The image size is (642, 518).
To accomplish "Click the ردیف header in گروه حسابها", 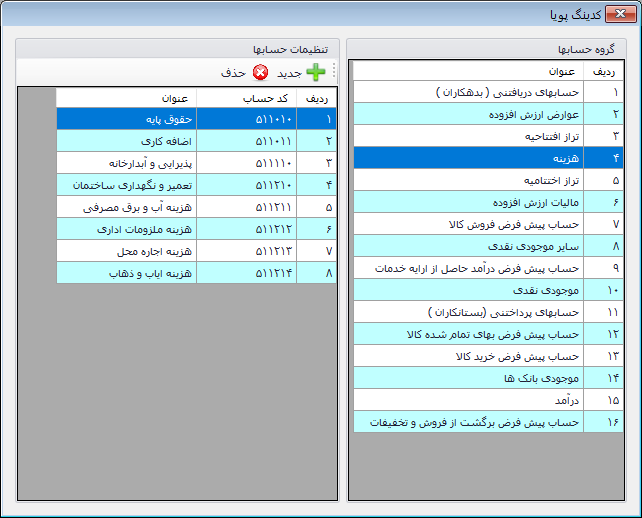I will 604,72.
